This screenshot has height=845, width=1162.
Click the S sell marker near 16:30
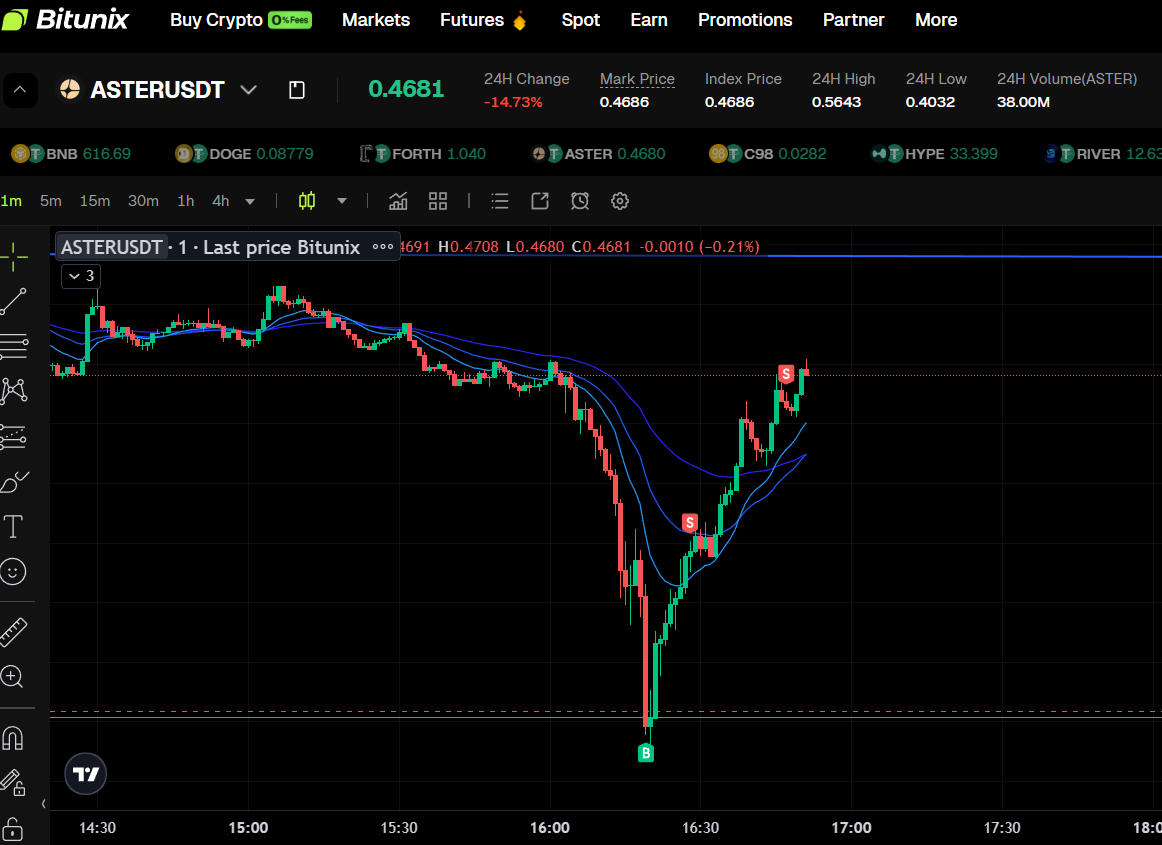[x=690, y=523]
